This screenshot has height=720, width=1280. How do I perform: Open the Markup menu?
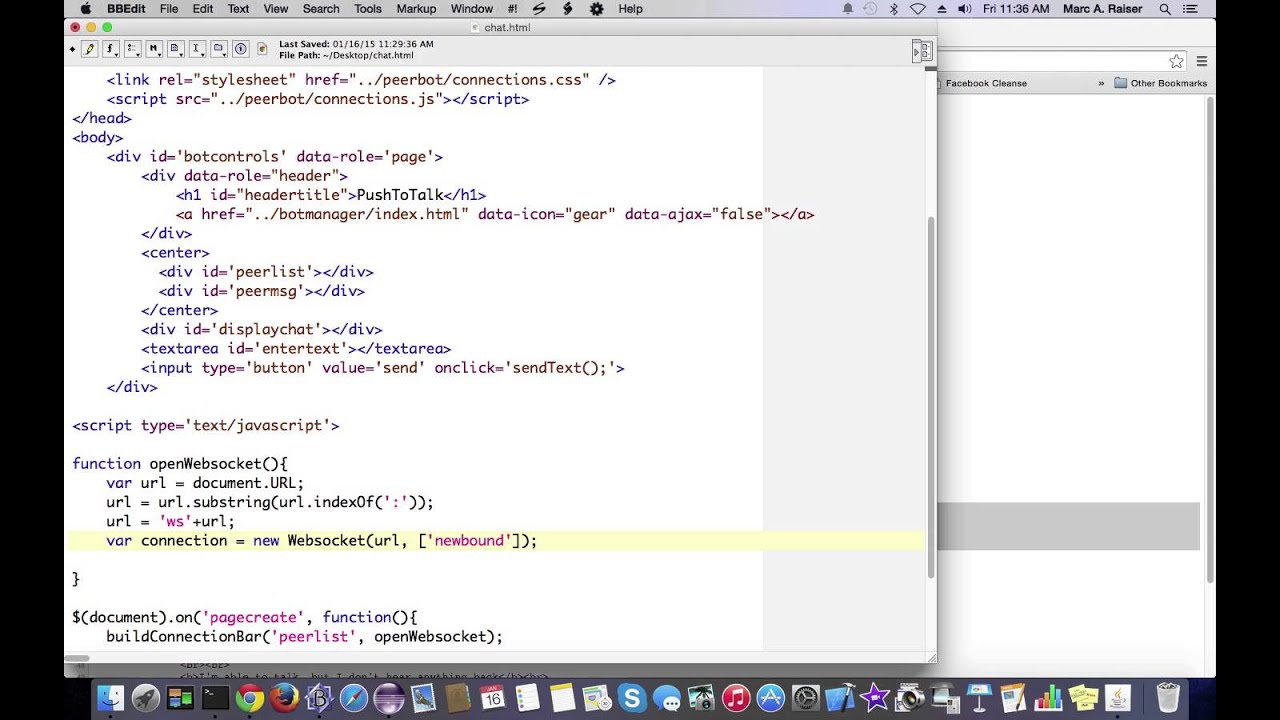416,9
